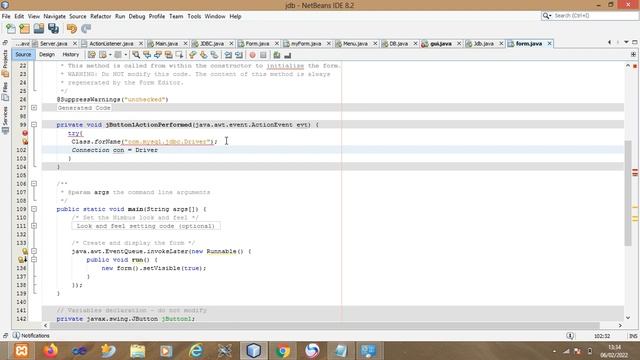This screenshot has width=640, height=360.
Task: Open the Debug menu
Action: [x=137, y=16]
